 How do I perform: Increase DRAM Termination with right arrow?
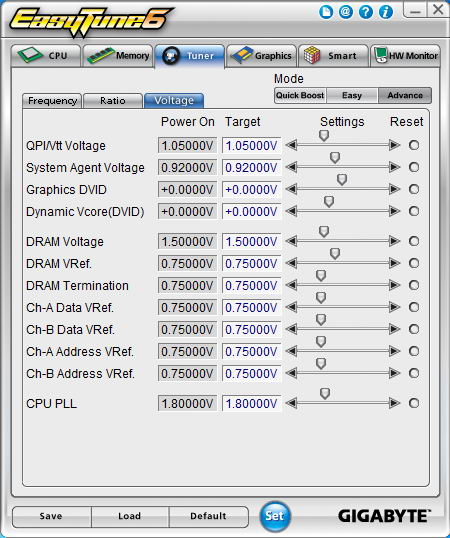click(x=394, y=285)
